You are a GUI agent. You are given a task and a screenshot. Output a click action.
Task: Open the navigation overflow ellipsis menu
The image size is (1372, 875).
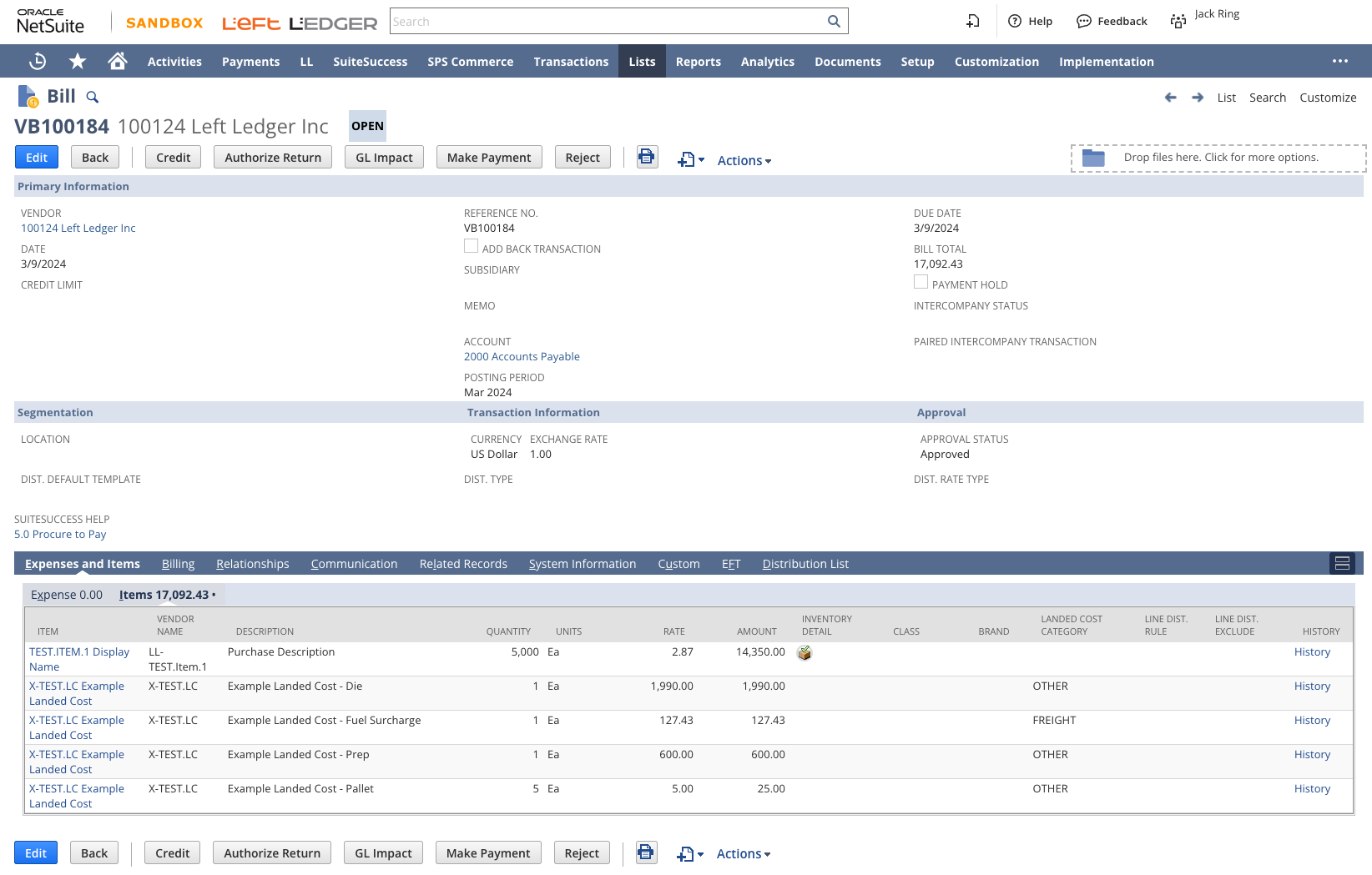[1340, 61]
